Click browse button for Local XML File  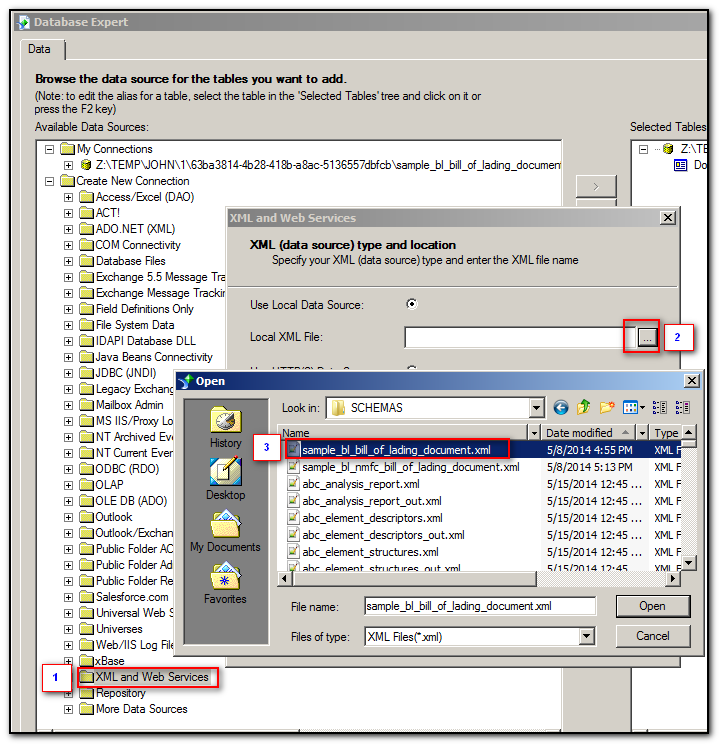tap(647, 338)
